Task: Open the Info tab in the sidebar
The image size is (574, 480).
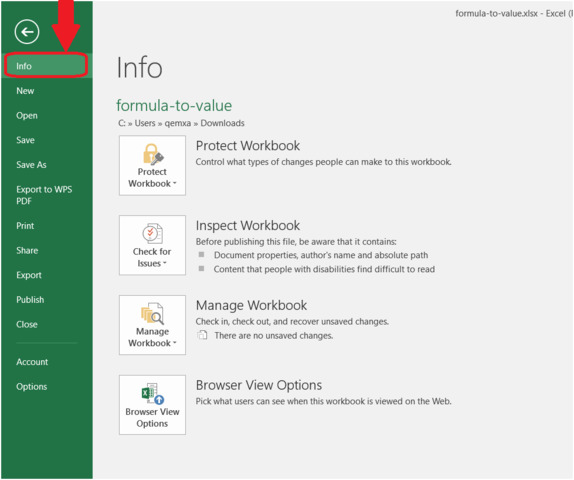Action: (x=46, y=66)
